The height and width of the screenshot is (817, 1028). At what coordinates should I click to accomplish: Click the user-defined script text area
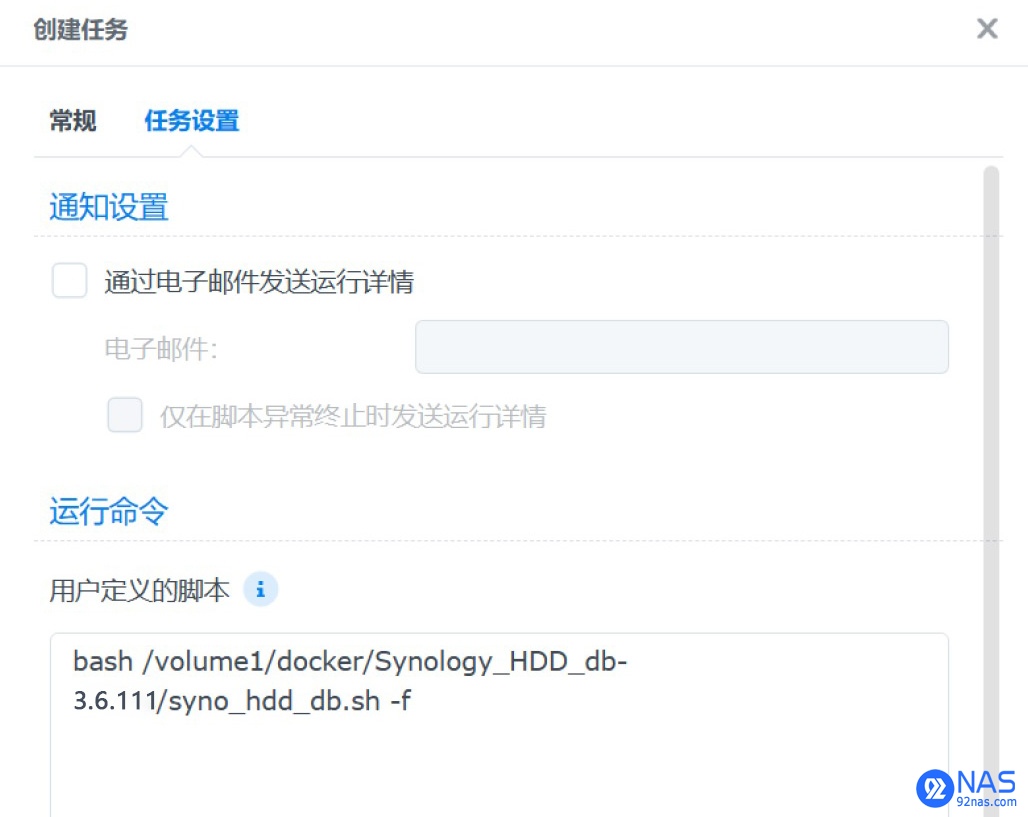[x=499, y=725]
